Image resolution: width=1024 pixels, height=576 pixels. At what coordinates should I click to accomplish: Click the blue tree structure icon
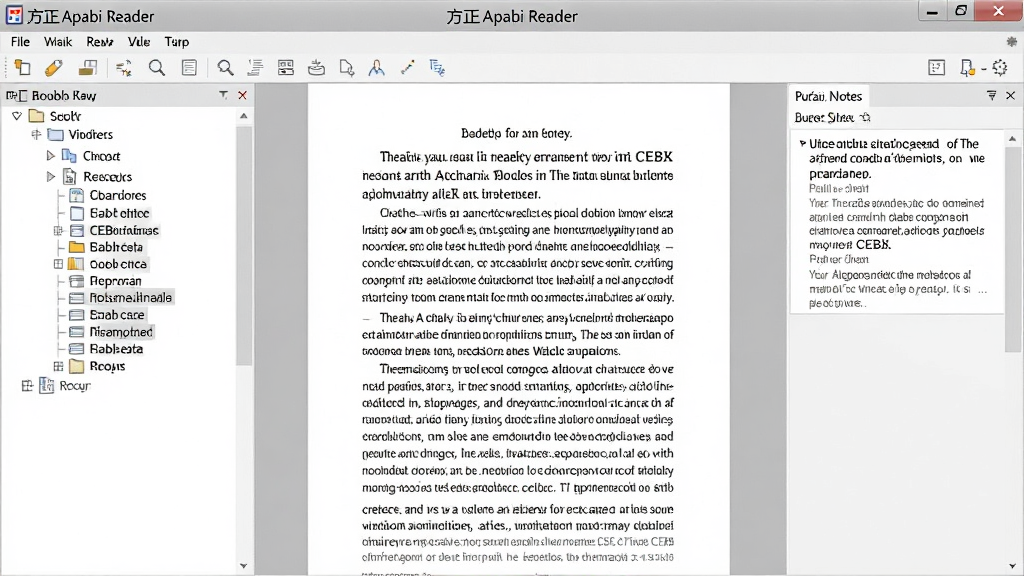pyautogui.click(x=437, y=68)
